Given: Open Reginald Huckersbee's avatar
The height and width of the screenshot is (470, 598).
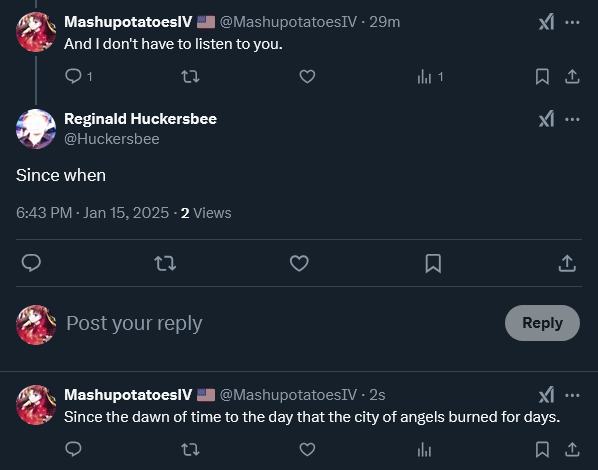Looking at the screenshot, I should 36,129.
